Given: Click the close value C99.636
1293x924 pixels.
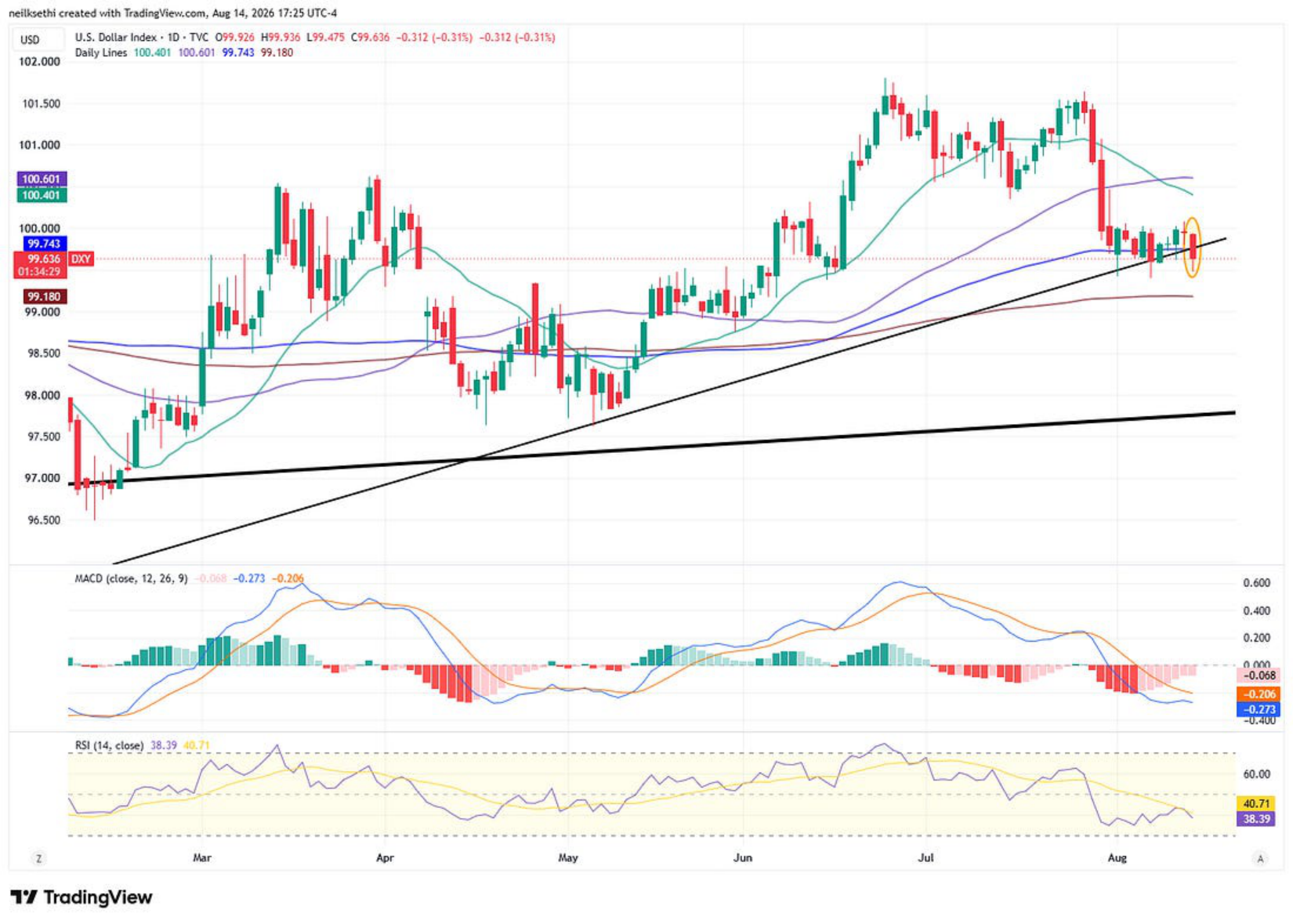Looking at the screenshot, I should tap(370, 37).
